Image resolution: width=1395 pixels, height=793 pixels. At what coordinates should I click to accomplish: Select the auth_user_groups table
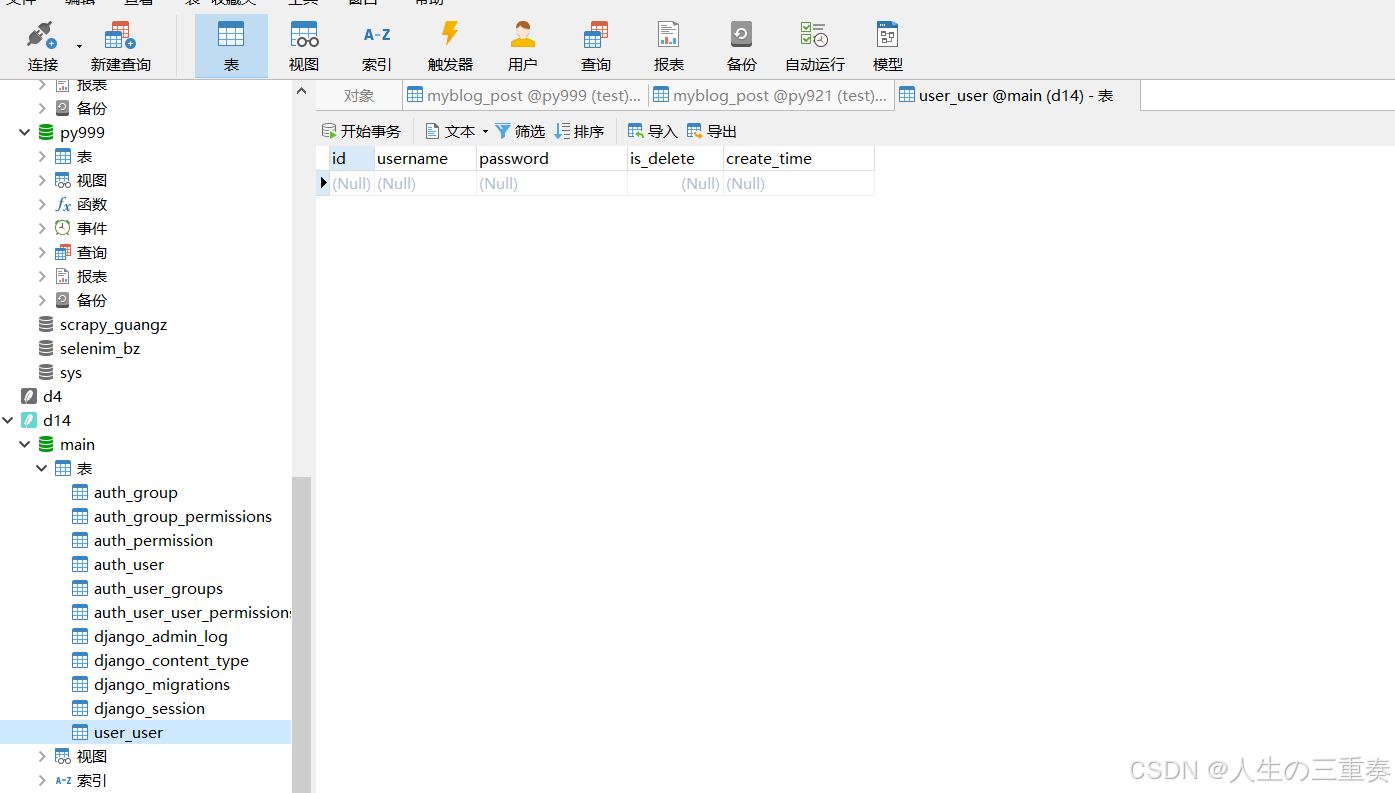tap(158, 588)
